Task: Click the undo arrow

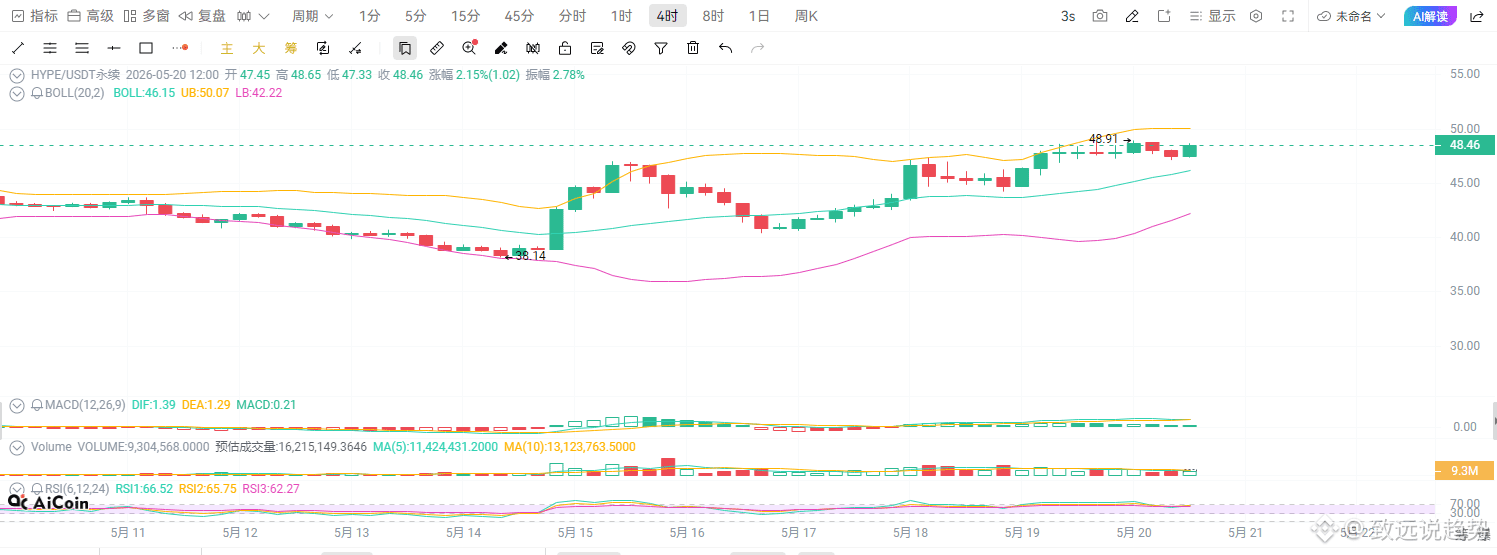Action: pos(726,48)
